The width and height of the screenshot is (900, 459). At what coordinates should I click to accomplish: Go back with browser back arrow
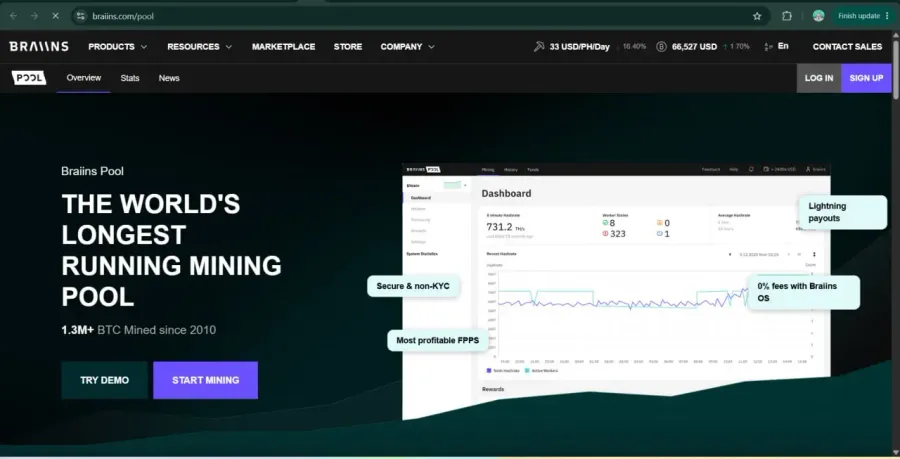(x=13, y=16)
